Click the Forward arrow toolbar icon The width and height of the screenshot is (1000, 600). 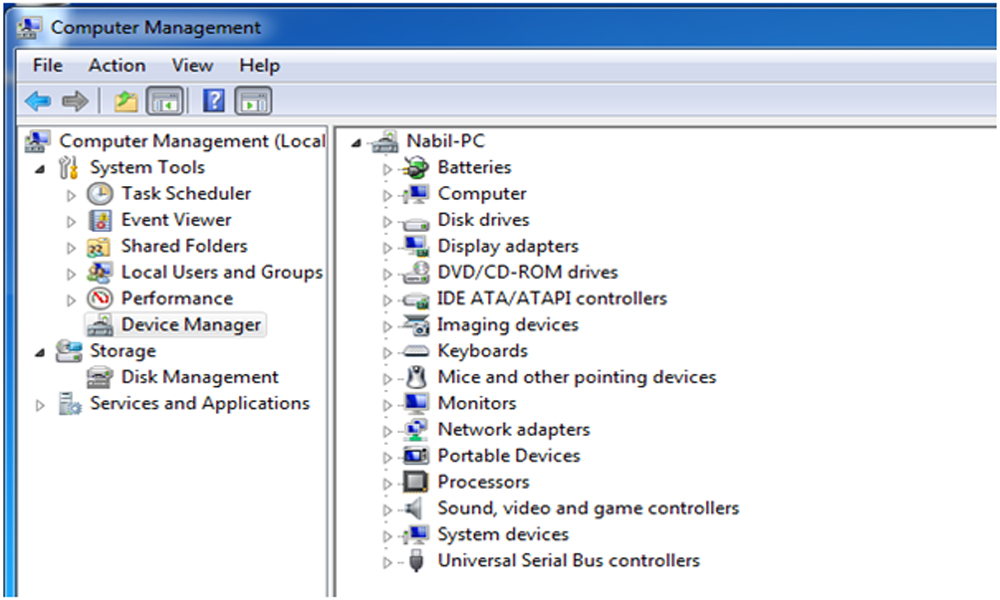[74, 101]
